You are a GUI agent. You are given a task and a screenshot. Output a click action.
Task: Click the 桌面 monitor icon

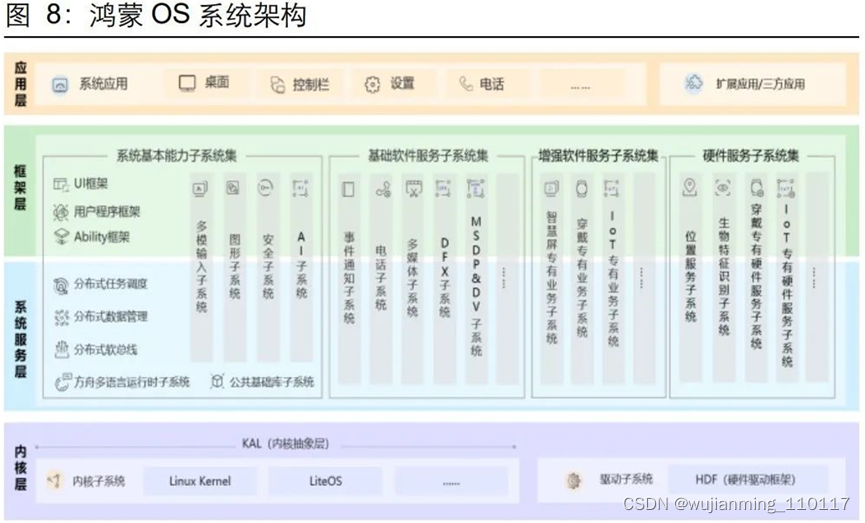point(187,83)
